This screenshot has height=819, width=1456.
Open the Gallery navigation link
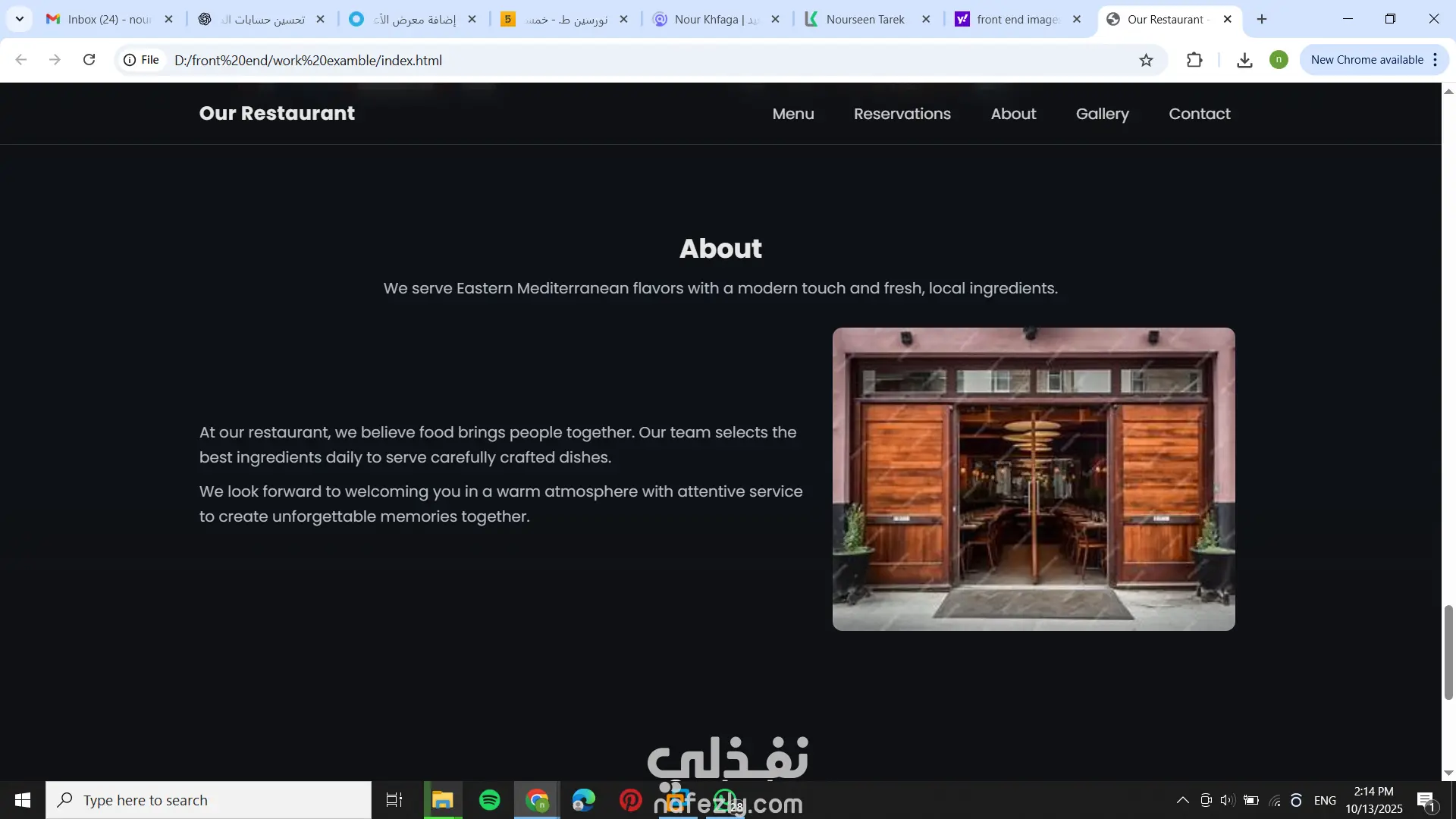[1102, 114]
